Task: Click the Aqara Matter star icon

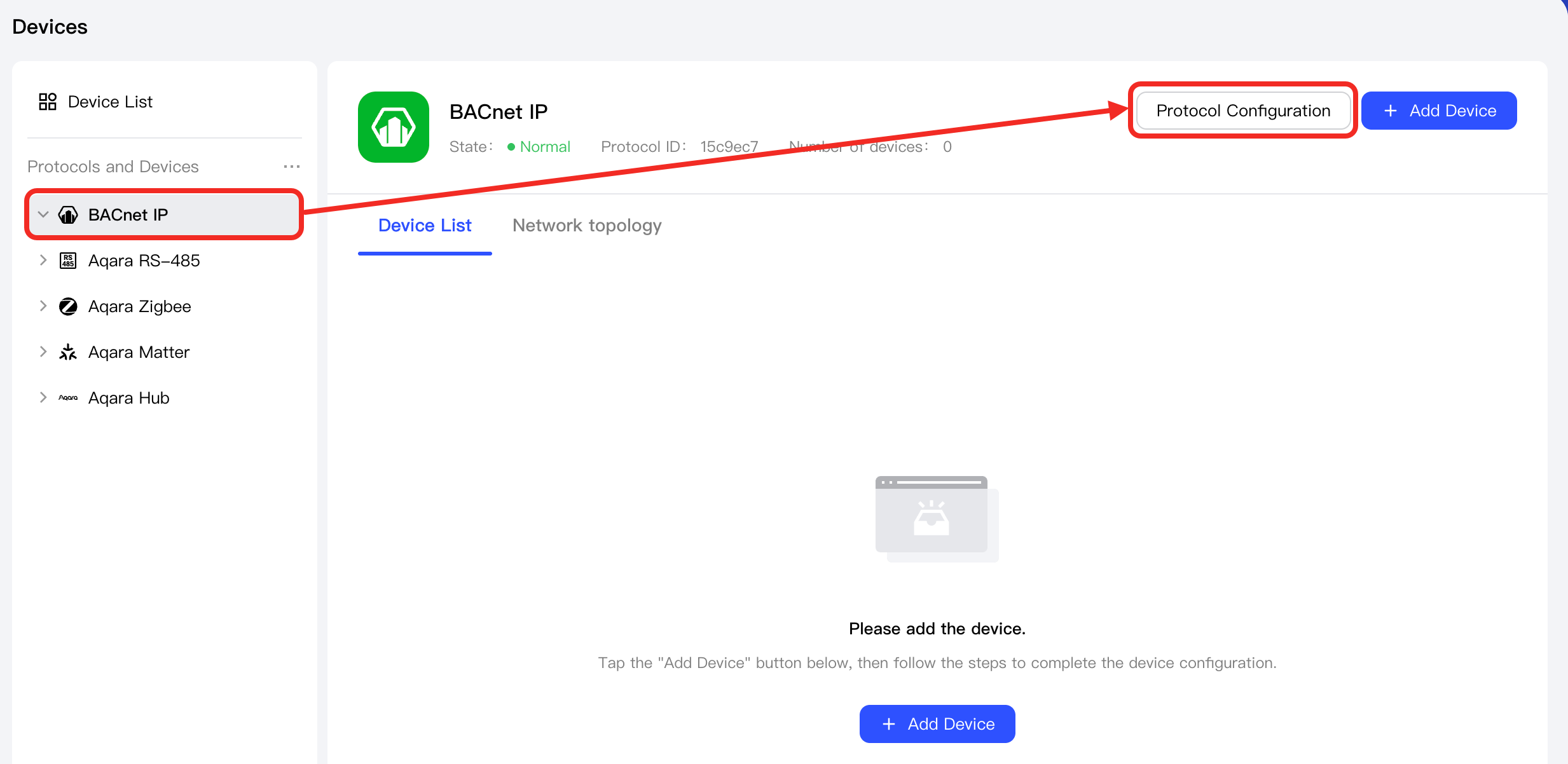Action: coord(68,352)
